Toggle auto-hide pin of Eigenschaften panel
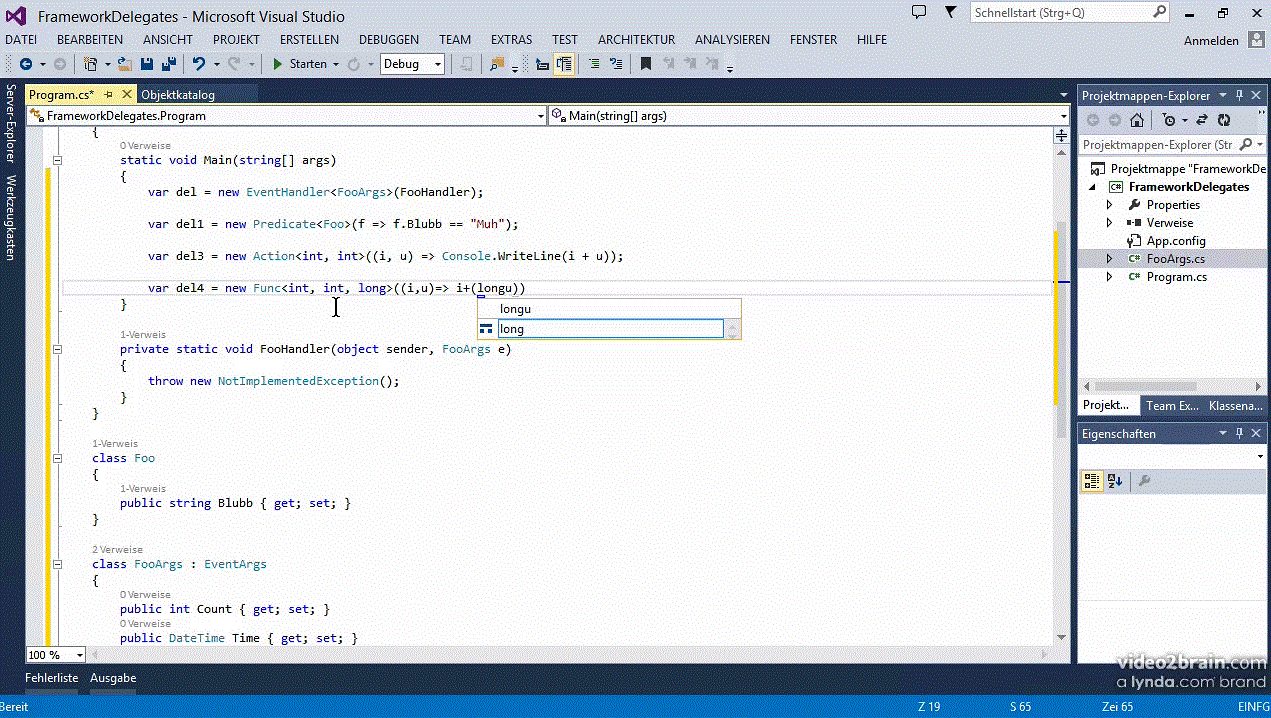This screenshot has height=718, width=1271. 1239,434
